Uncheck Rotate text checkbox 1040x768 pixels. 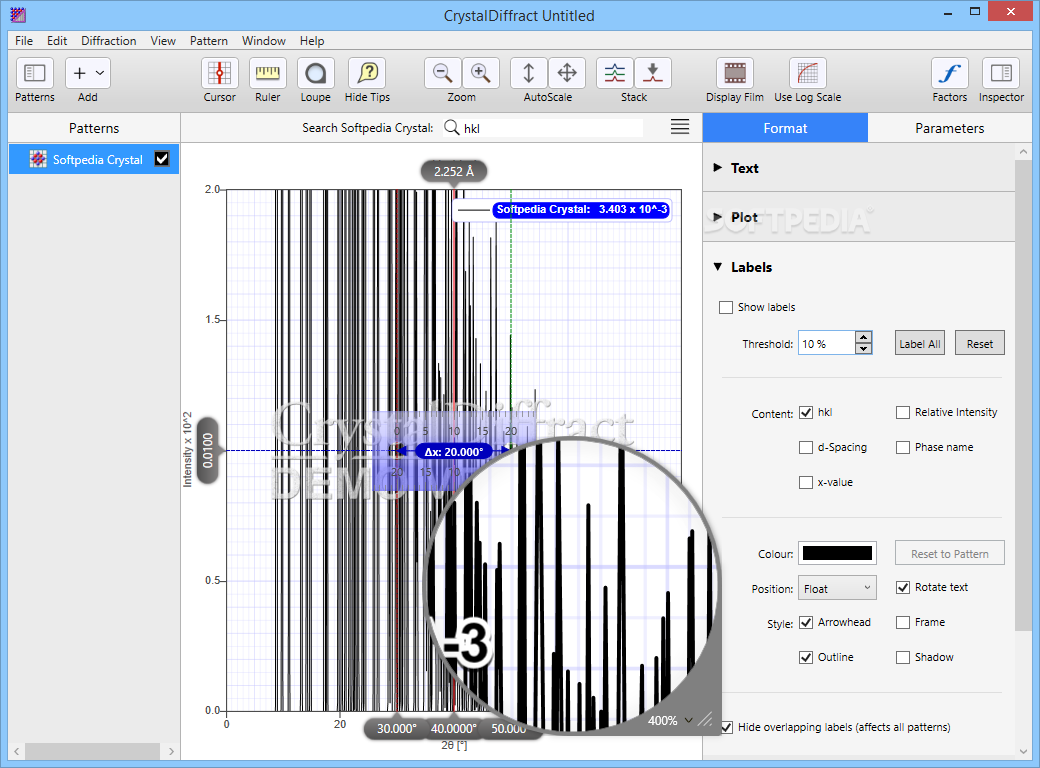[x=903, y=588]
